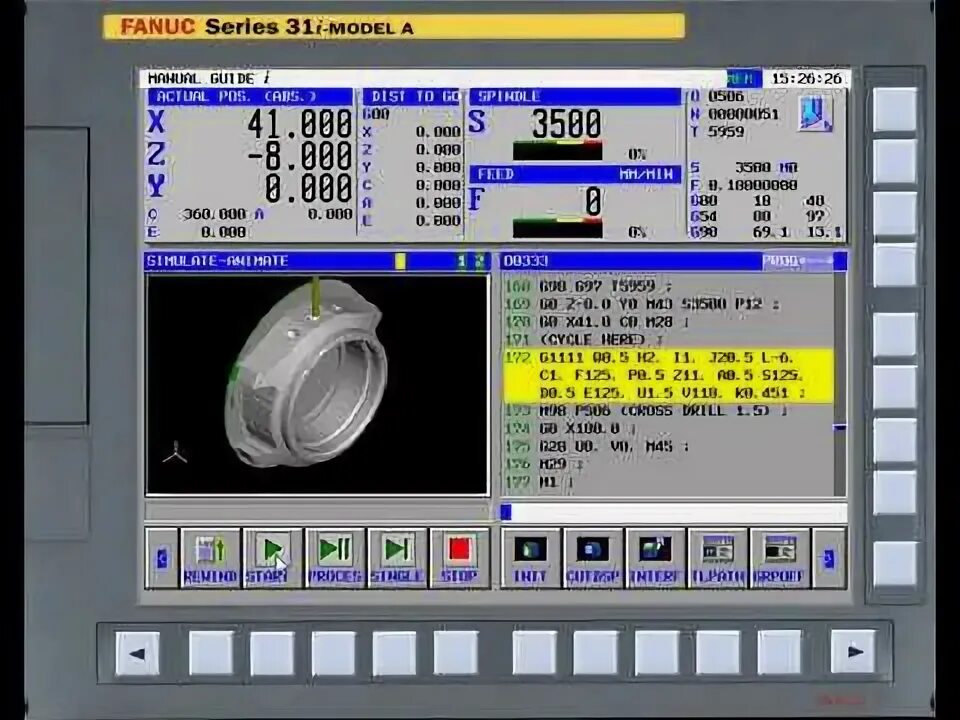Page soft keys left with on-screen left arrow
Viewport: 960px width, 720px height.
[162, 558]
